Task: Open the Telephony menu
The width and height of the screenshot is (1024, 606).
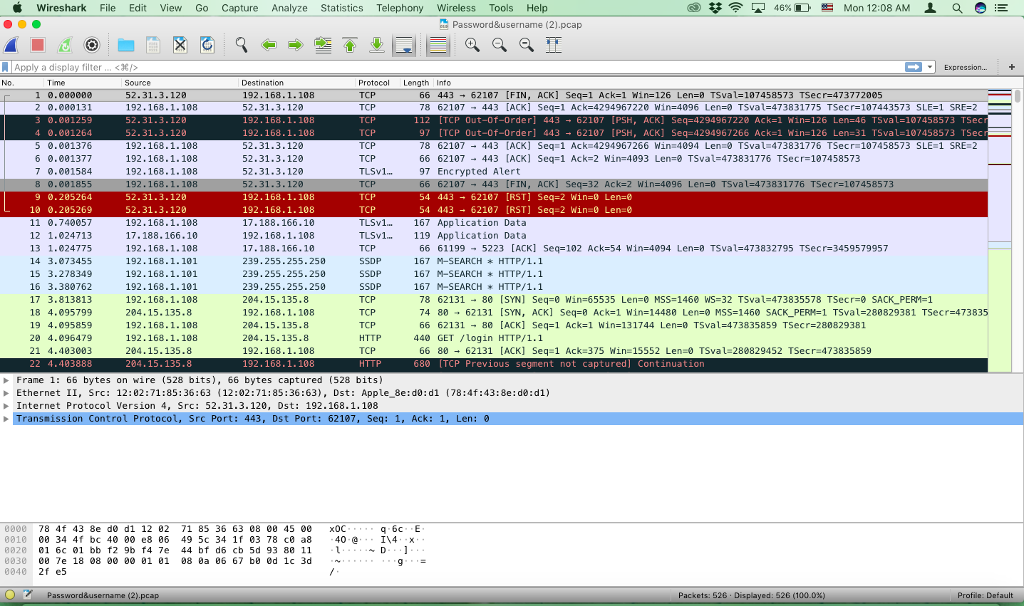Action: (x=399, y=7)
